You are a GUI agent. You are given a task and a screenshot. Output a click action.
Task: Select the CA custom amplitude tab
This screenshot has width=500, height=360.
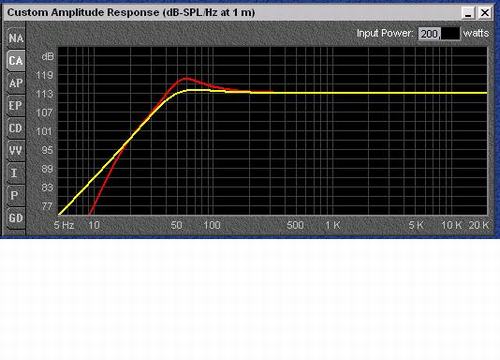pos(16,61)
